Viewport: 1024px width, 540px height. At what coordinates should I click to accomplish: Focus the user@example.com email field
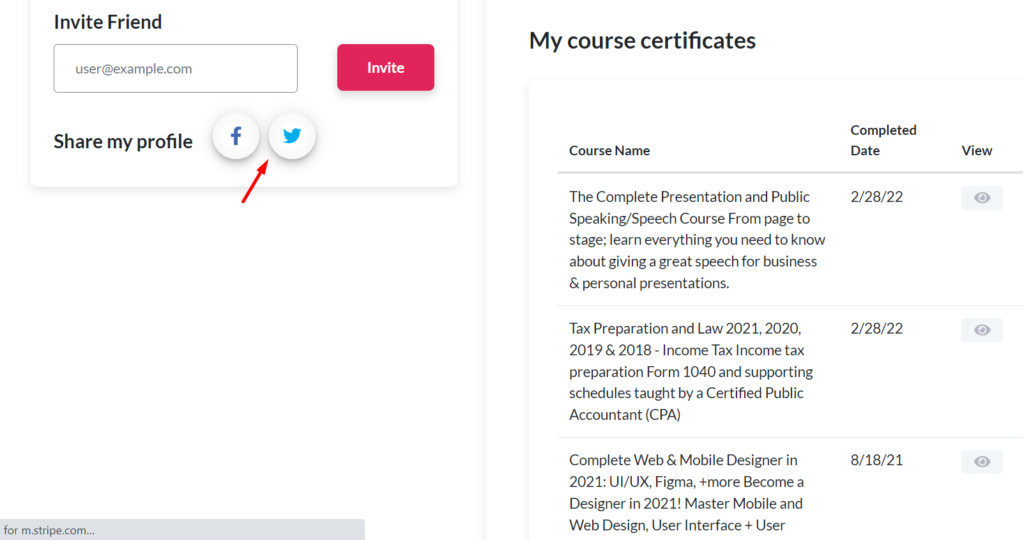pyautogui.click(x=176, y=69)
